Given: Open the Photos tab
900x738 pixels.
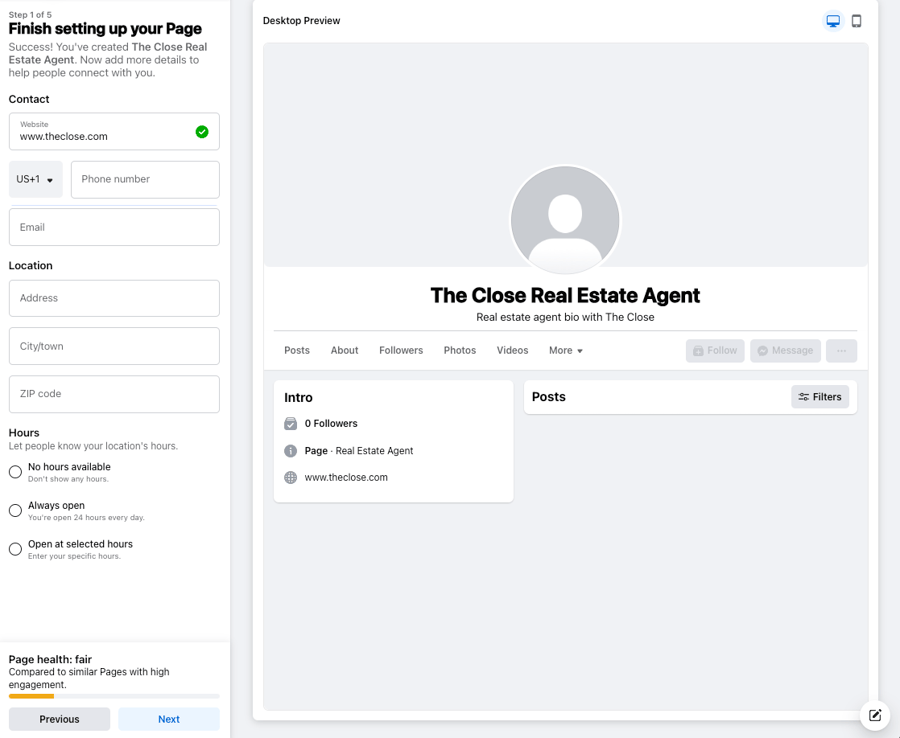Looking at the screenshot, I should tap(459, 350).
